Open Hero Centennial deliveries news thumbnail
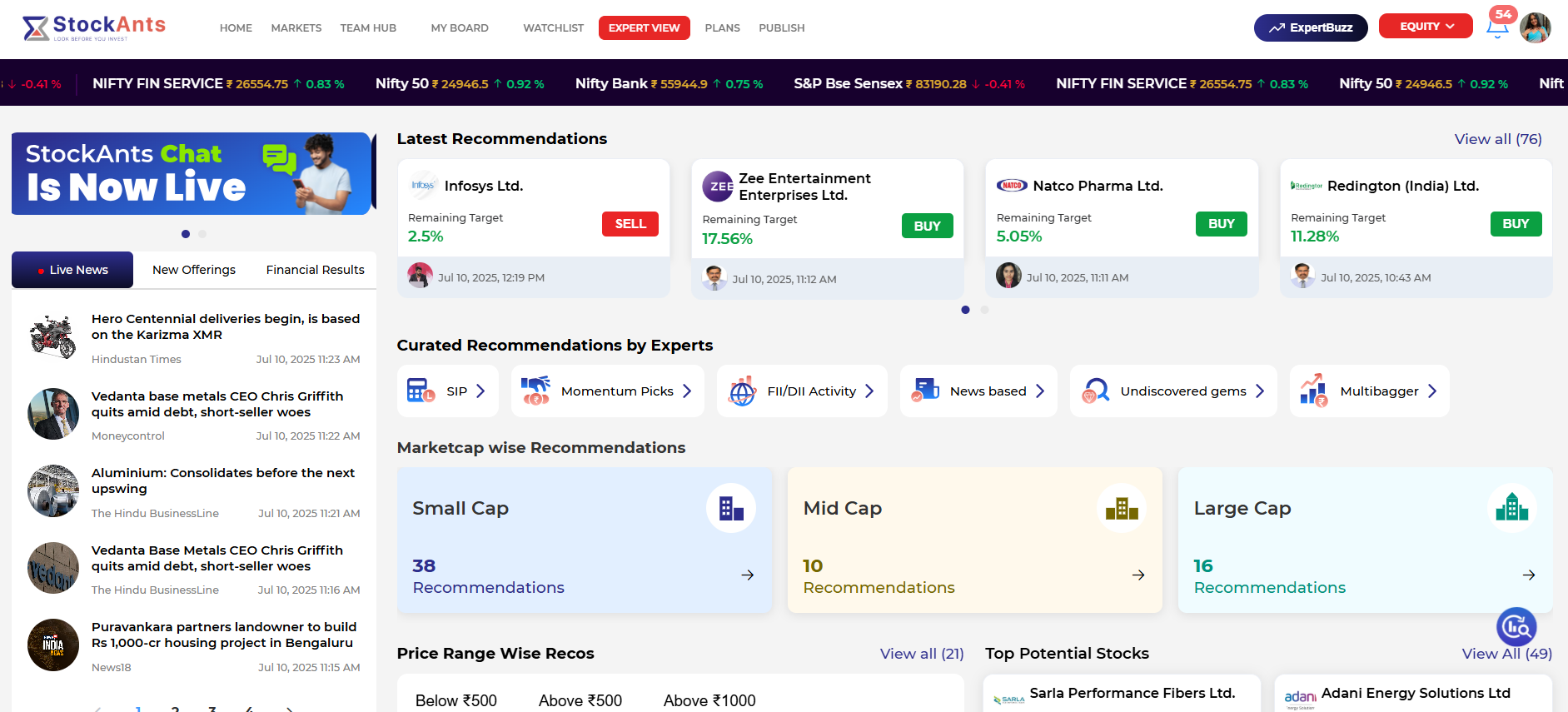The height and width of the screenshot is (712, 1568). coord(53,336)
